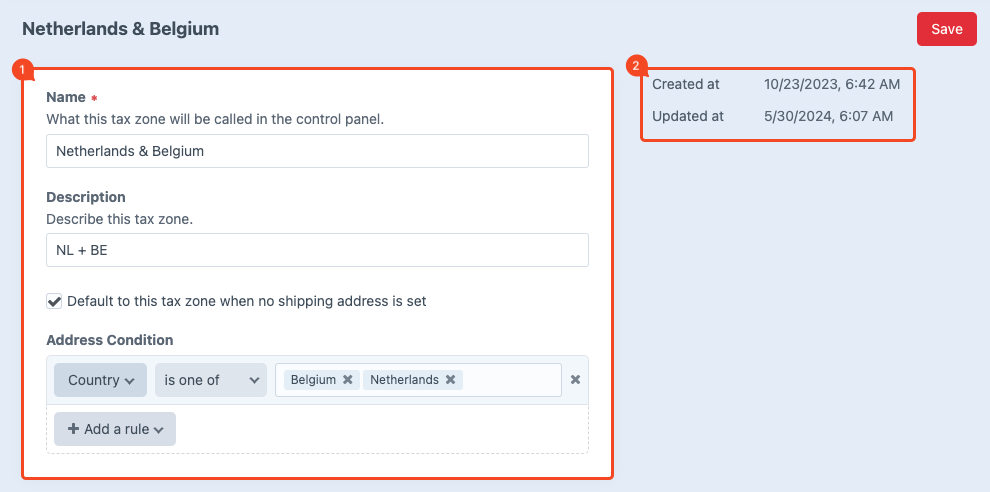The image size is (990, 492).
Task: Click the Netherlands & Belgium page heading
Action: [120, 29]
